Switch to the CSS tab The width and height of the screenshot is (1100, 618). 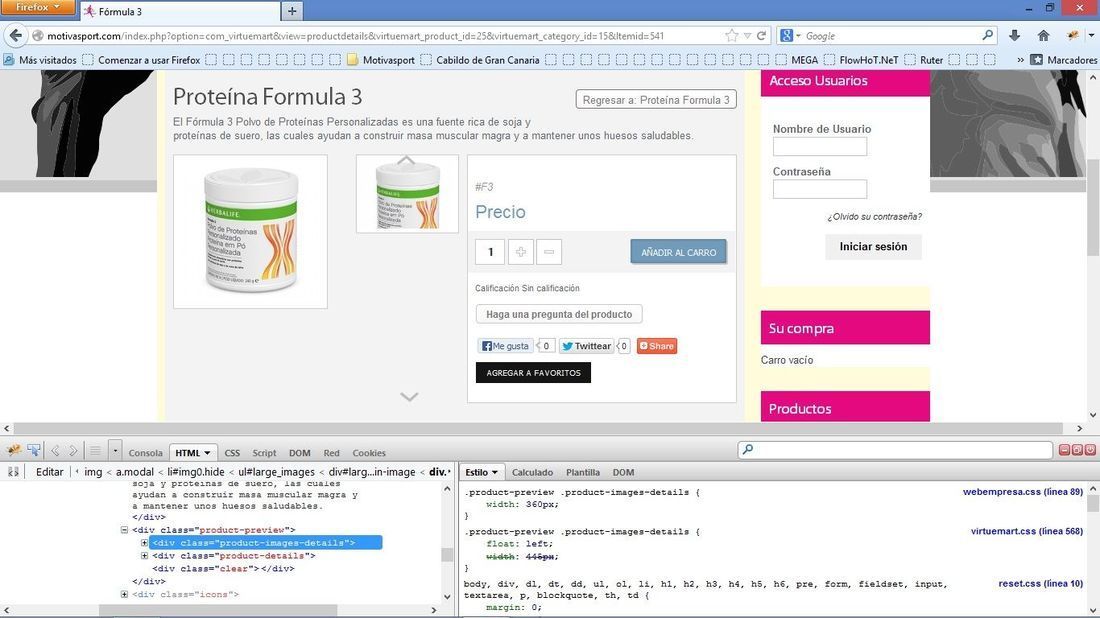[x=232, y=453]
